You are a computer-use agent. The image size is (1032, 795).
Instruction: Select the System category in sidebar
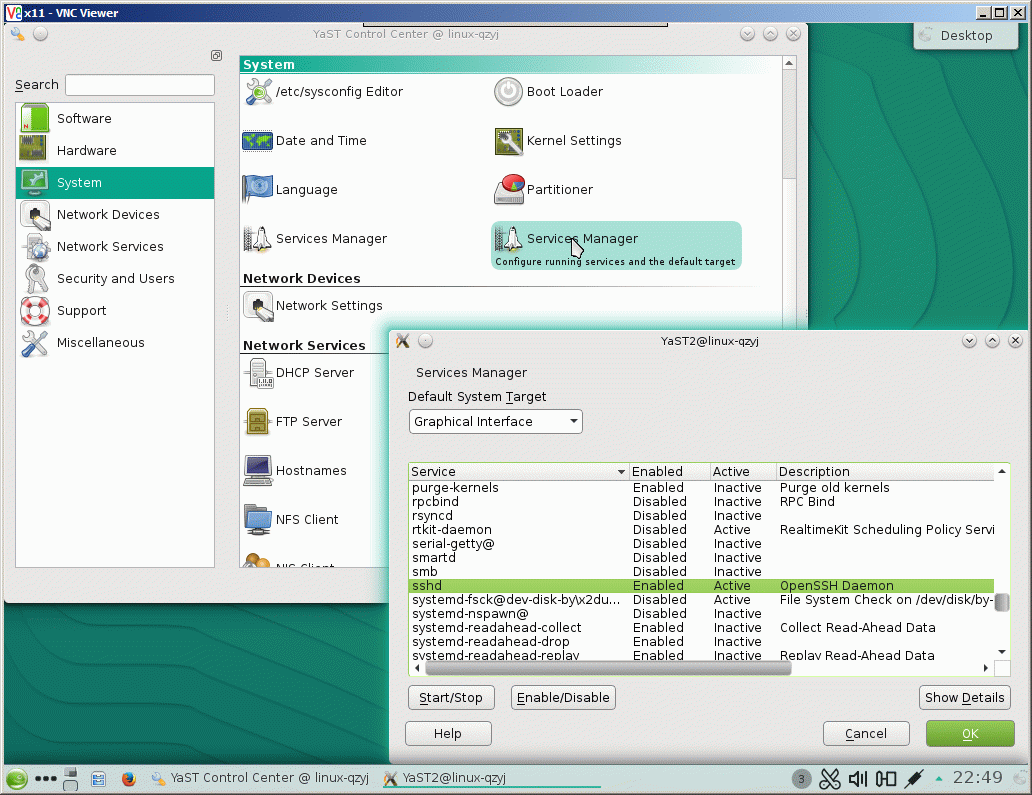pos(115,183)
